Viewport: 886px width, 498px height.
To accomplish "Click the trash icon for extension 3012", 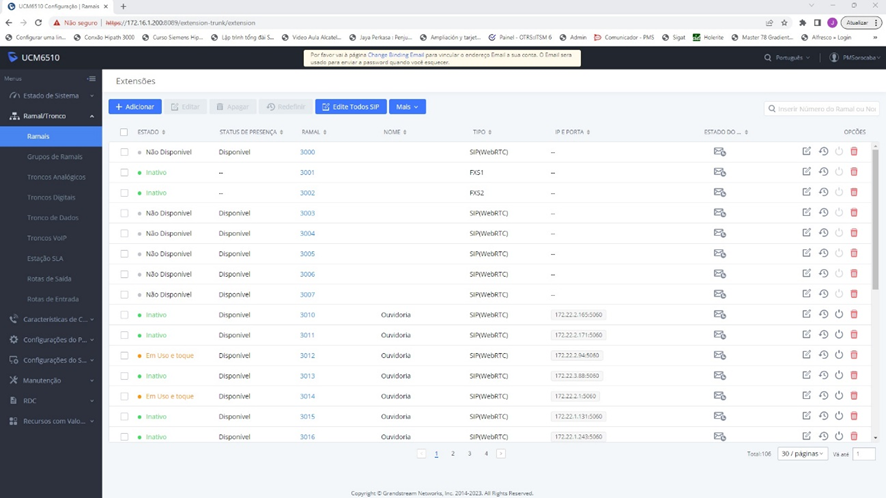I will [x=854, y=356].
